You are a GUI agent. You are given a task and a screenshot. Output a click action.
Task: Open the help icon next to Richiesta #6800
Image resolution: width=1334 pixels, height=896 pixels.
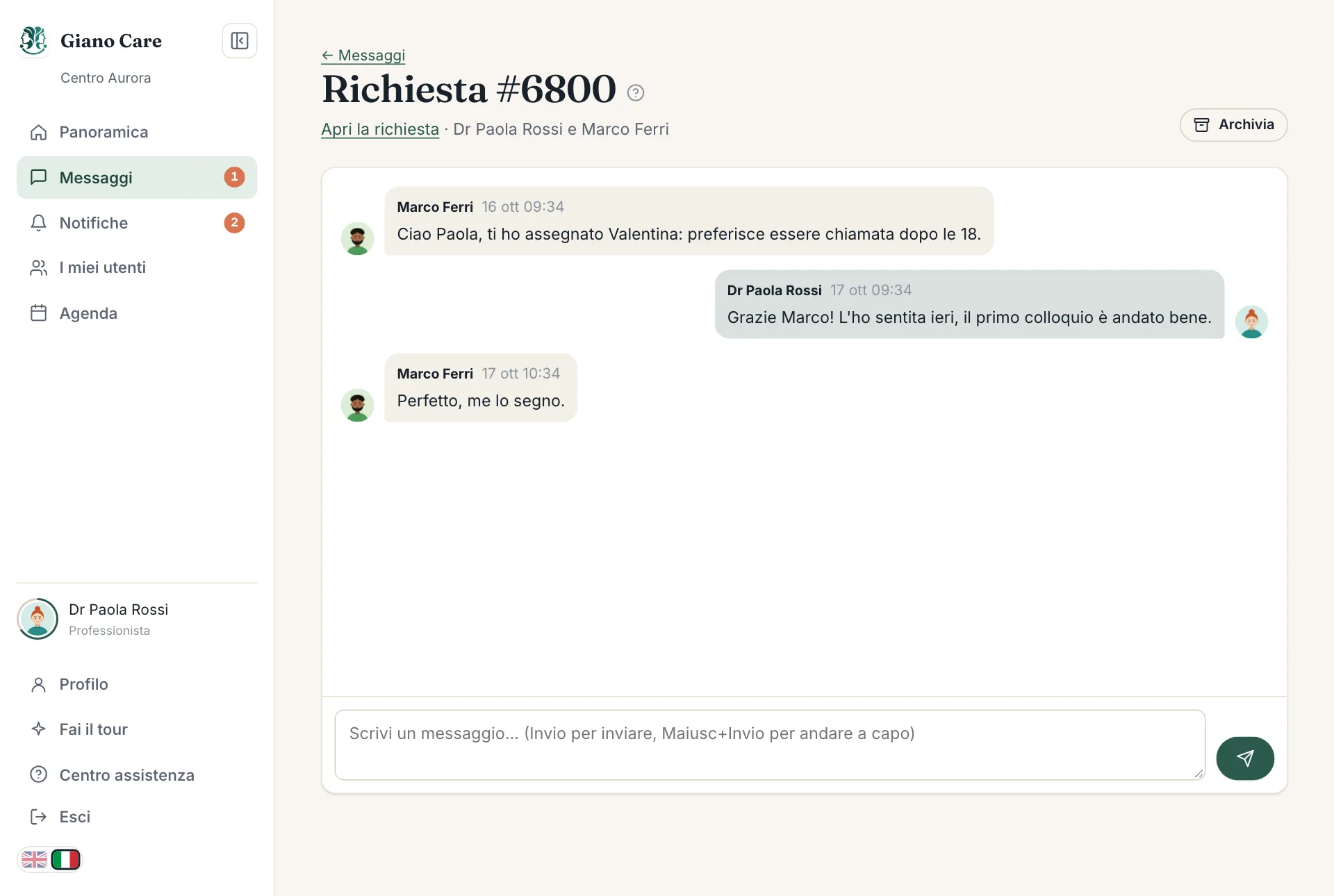[635, 92]
